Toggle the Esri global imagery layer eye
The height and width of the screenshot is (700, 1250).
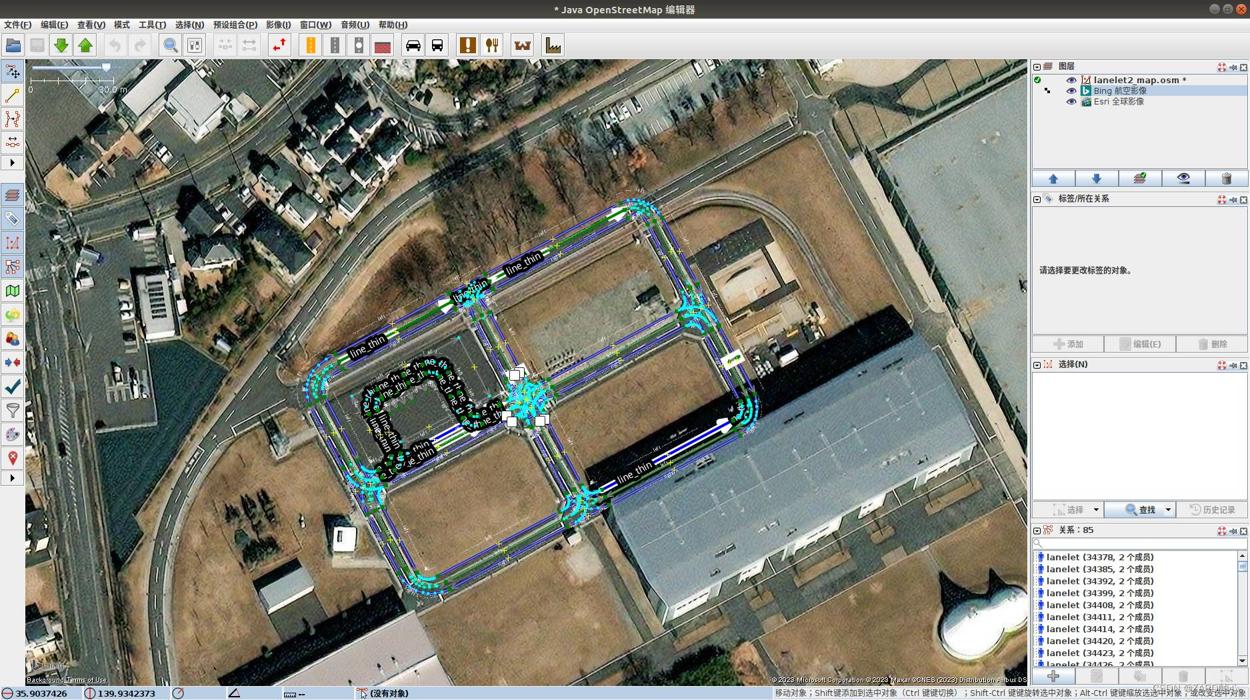(1071, 102)
